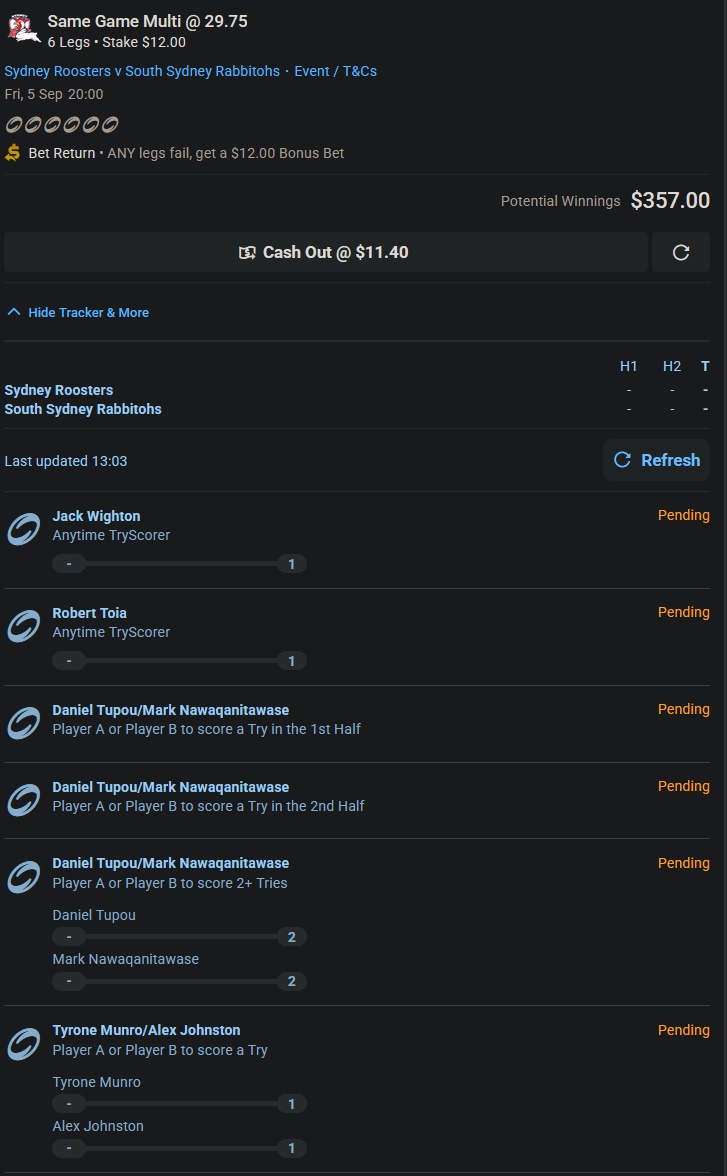
Task: Click the Tyrone Munro/Alex Johnston leg status icon
Action: point(23,1044)
